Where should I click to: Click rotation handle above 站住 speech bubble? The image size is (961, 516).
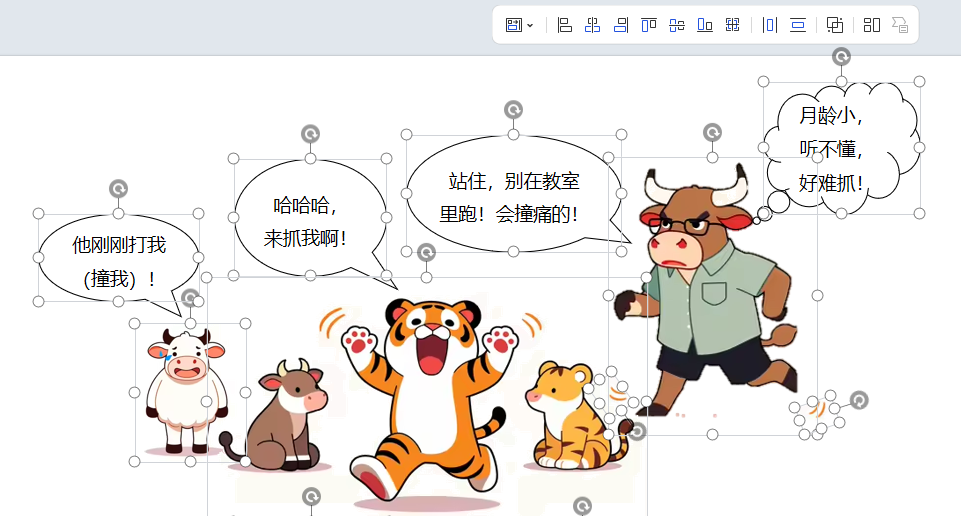point(514,110)
